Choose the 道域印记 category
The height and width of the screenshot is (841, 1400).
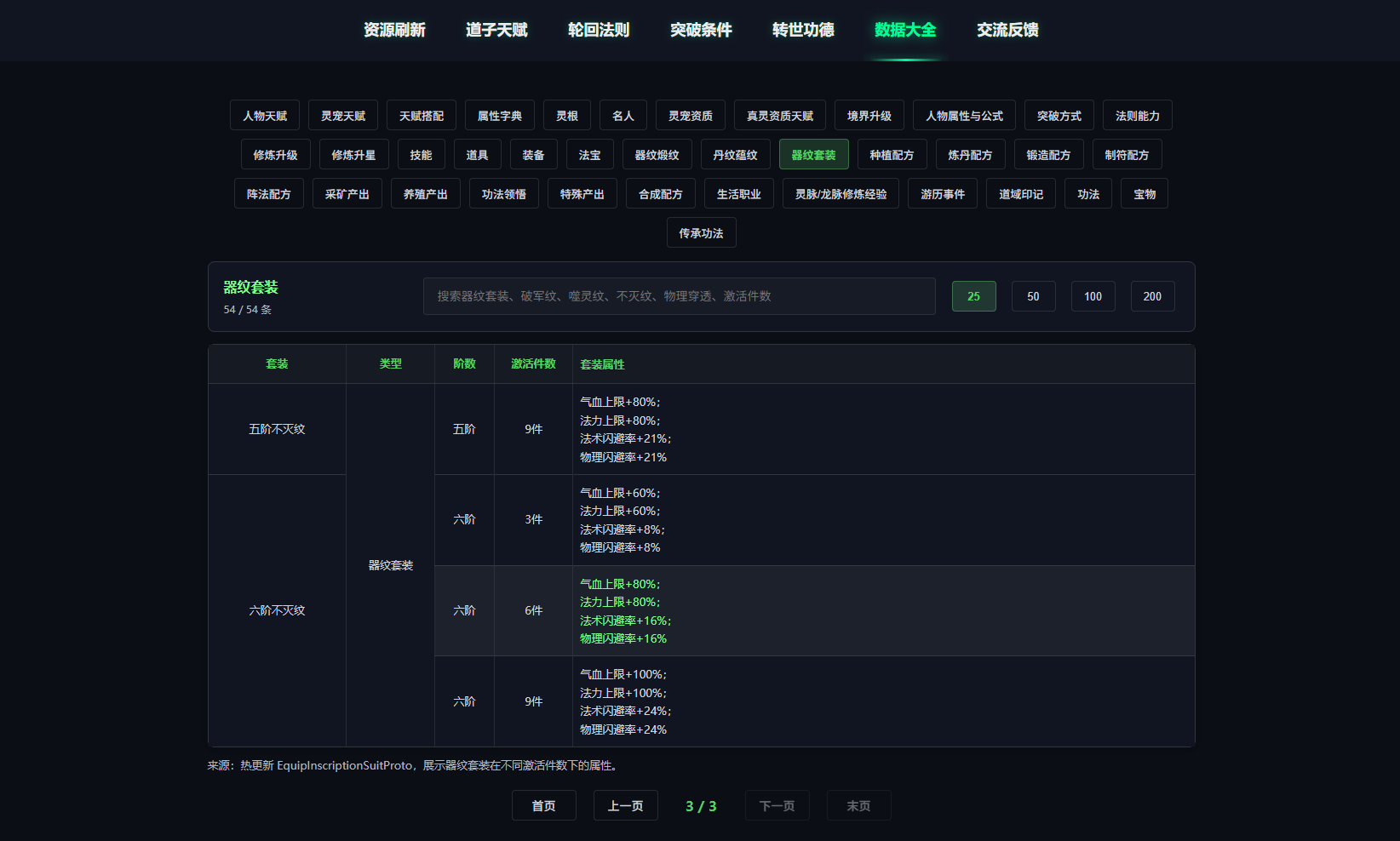pyautogui.click(x=1021, y=194)
